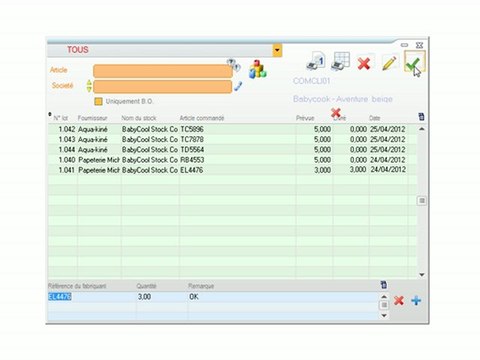Click the small dot icon left of N° lot
This screenshot has height=360, width=480.
(x=50, y=114)
